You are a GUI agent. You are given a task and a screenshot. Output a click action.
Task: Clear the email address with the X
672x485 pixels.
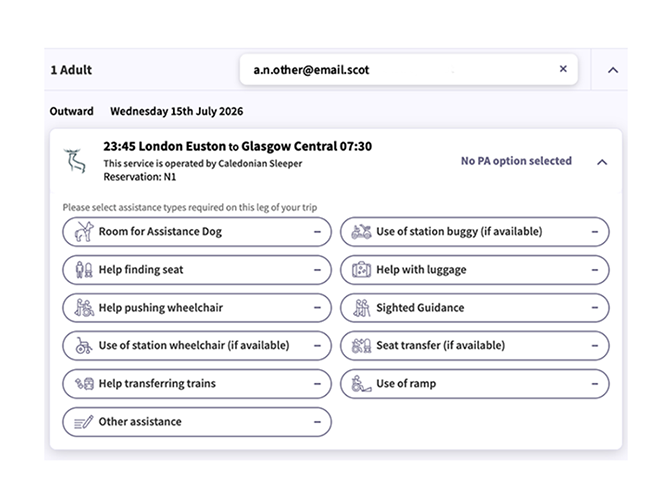click(562, 69)
